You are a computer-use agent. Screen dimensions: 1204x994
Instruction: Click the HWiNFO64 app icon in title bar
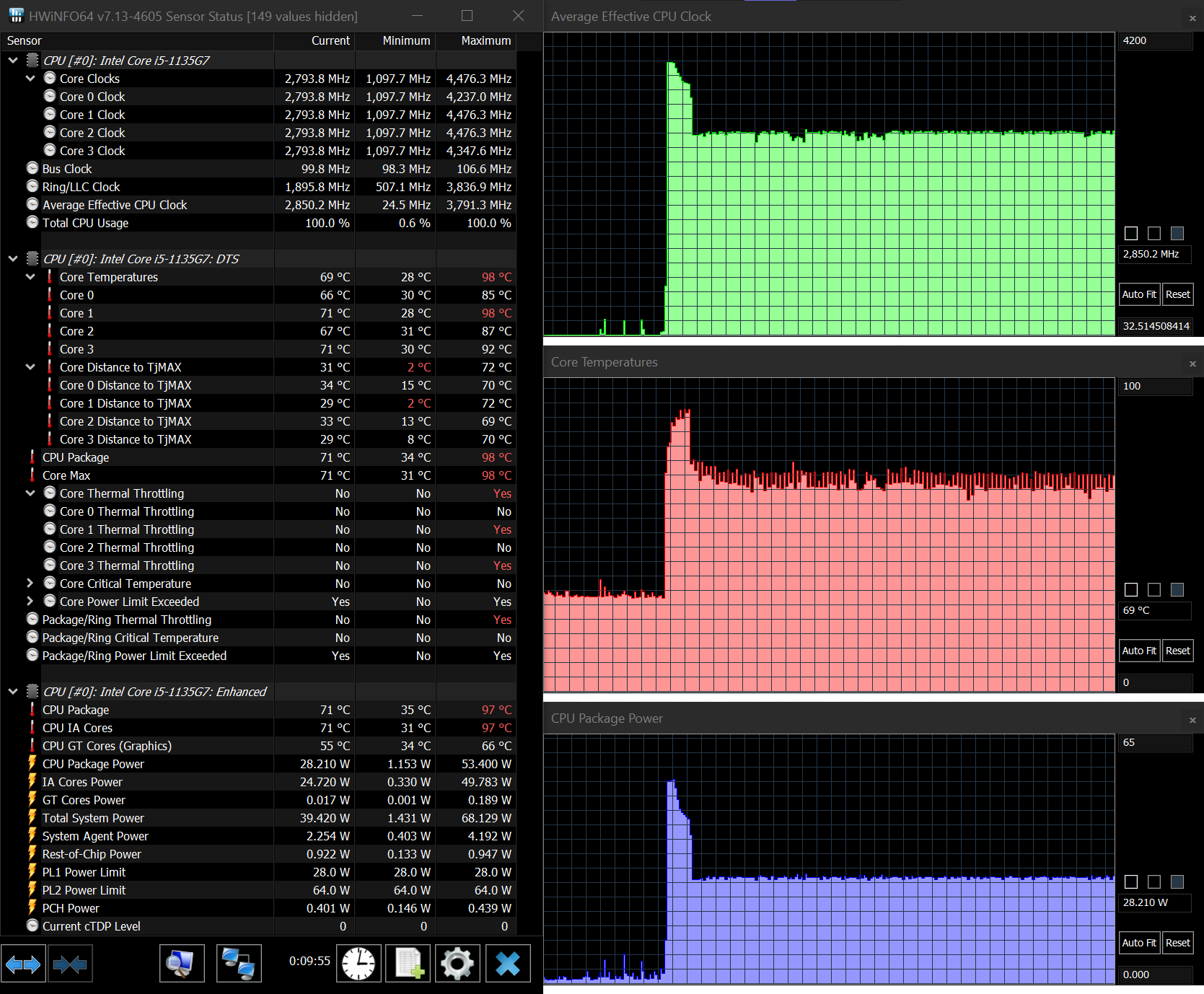pos(16,15)
